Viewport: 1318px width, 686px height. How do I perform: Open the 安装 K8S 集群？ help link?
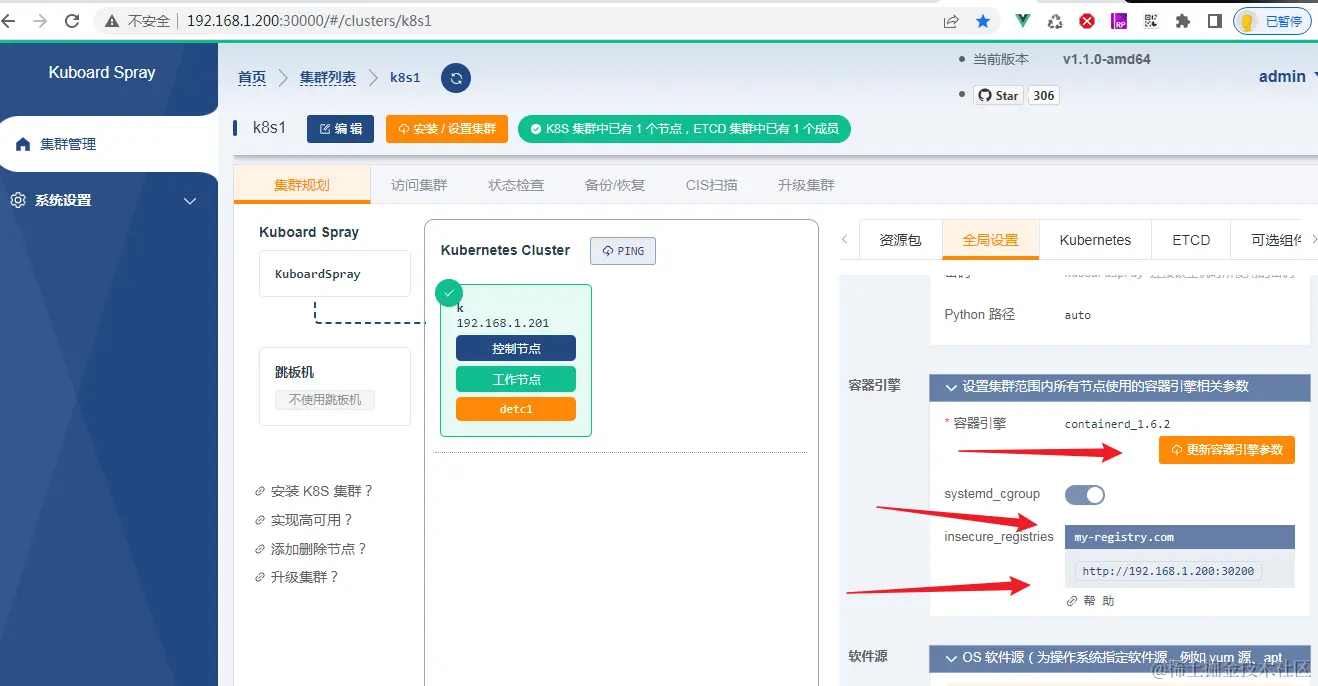click(314, 491)
